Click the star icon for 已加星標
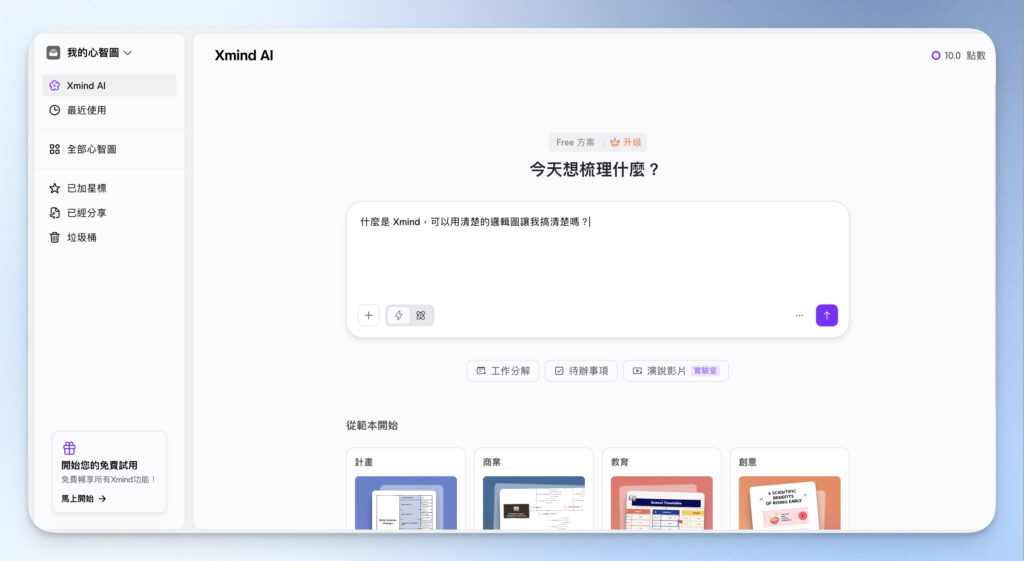The image size is (1024, 561). 55,188
